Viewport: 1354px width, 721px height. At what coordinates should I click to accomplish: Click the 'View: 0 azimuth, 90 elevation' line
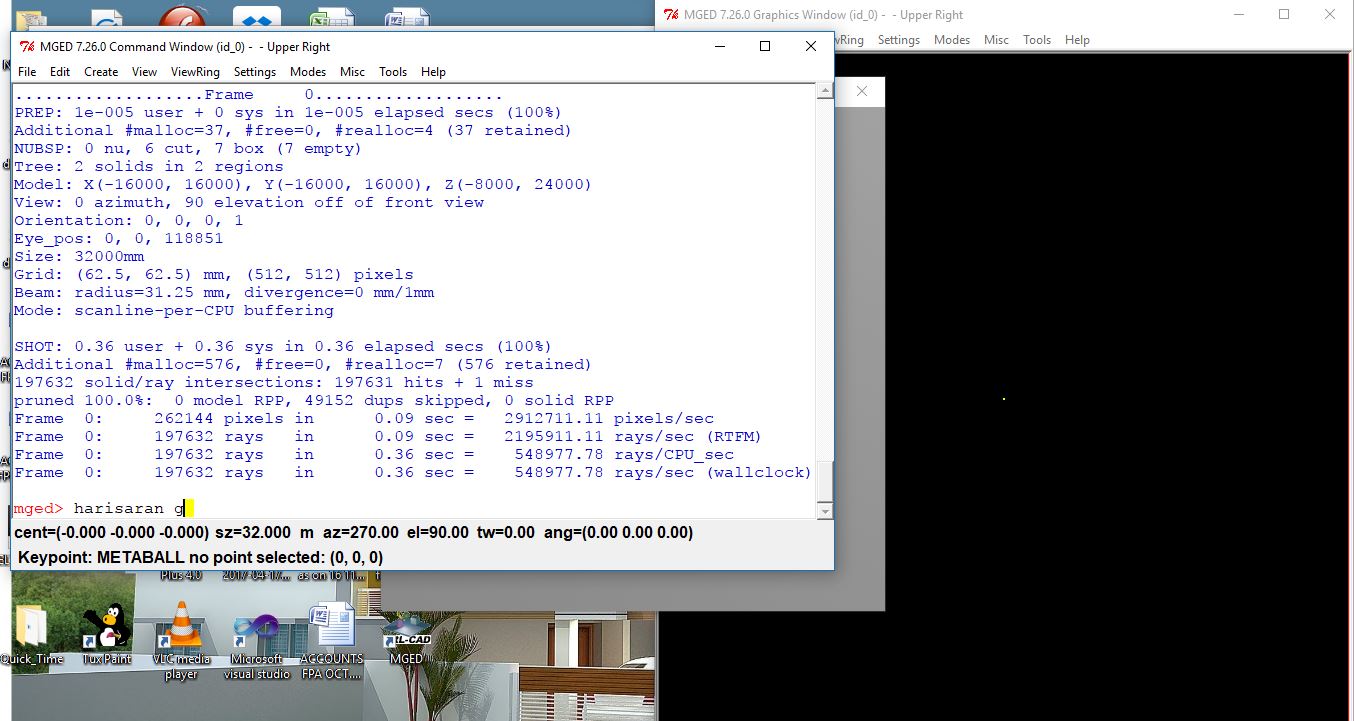tap(249, 202)
